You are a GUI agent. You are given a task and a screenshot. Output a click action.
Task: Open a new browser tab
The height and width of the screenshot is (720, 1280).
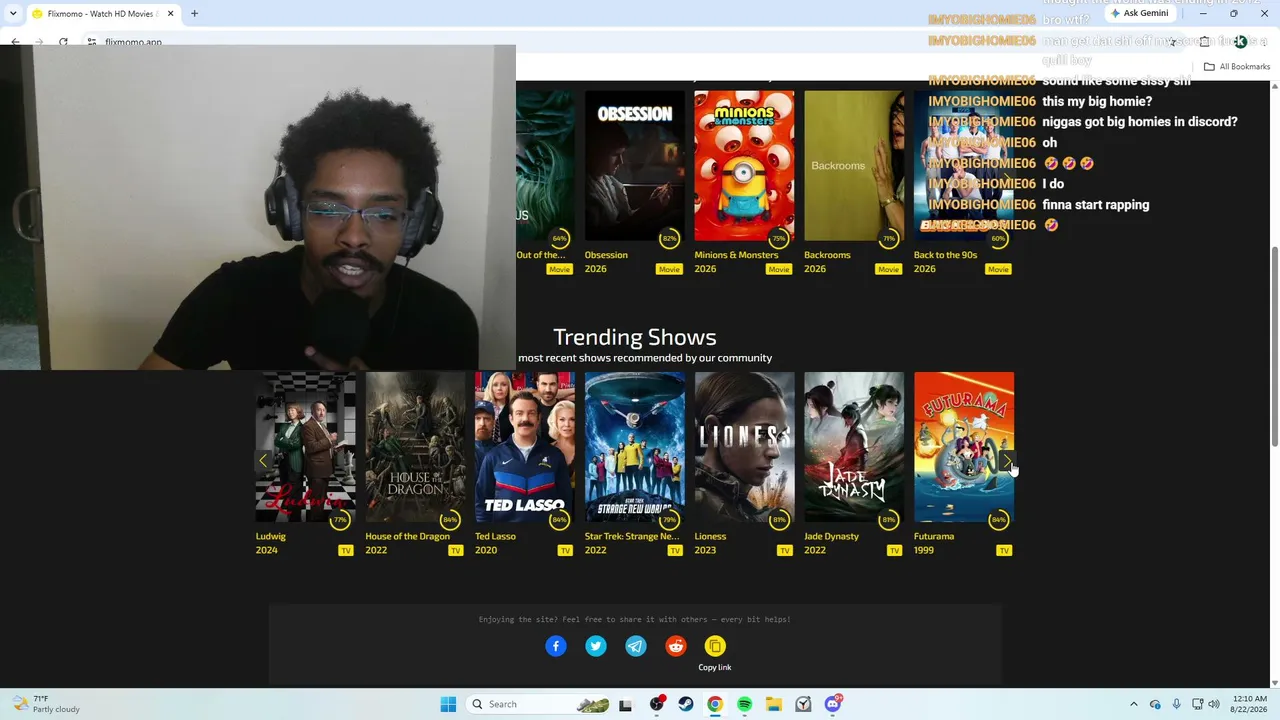pos(194,14)
